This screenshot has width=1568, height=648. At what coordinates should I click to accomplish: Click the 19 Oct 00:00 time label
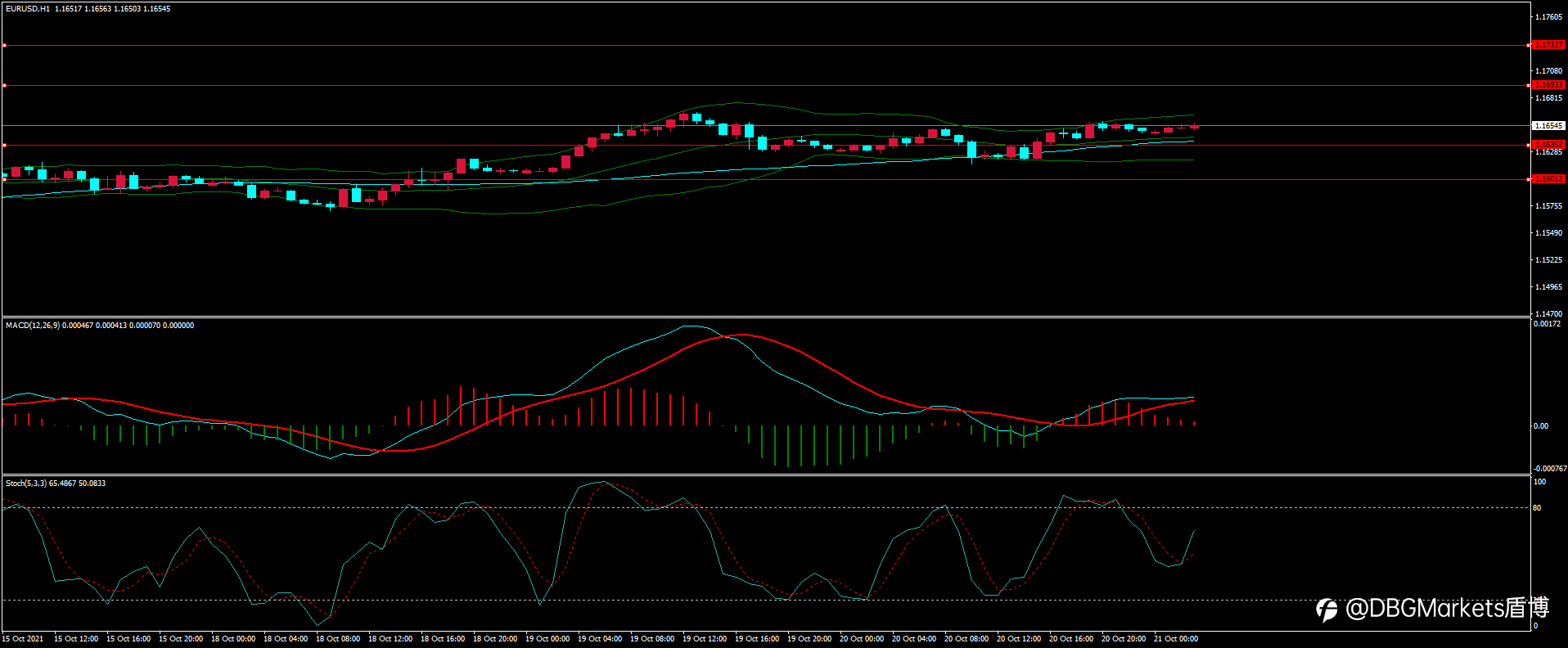(x=547, y=639)
